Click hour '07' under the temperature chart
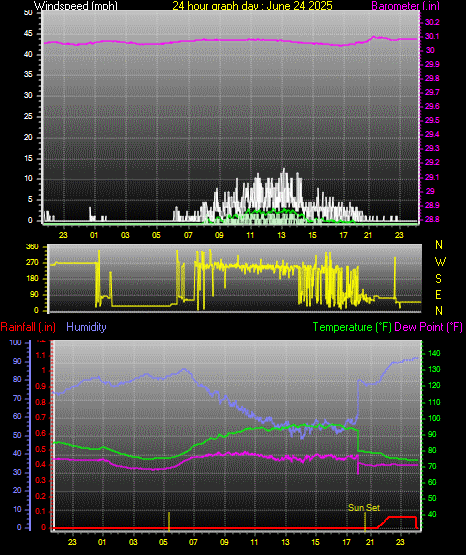This screenshot has width=466, height=555. coord(193,542)
